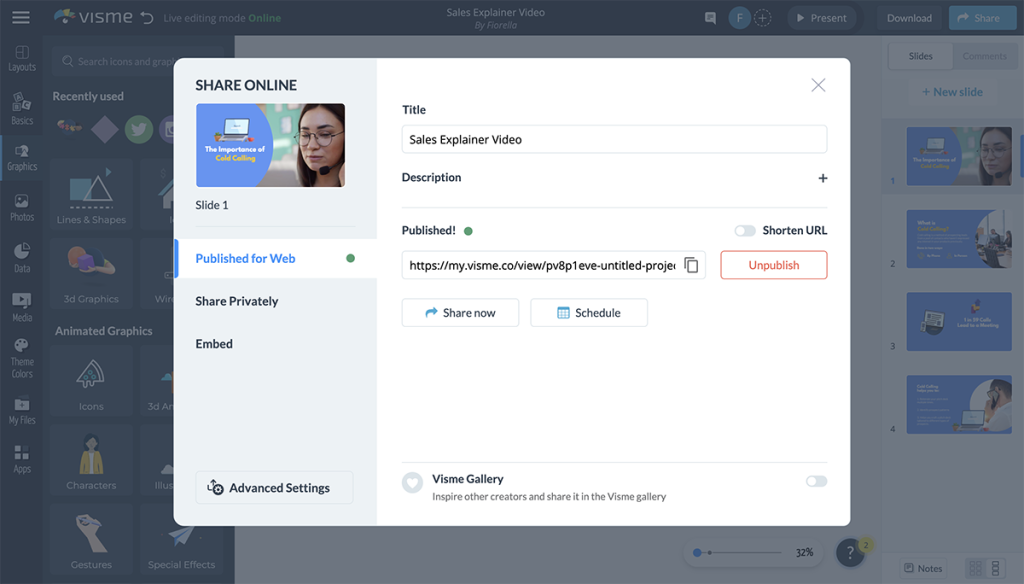Select the Share Privately tab

pyautogui.click(x=237, y=301)
